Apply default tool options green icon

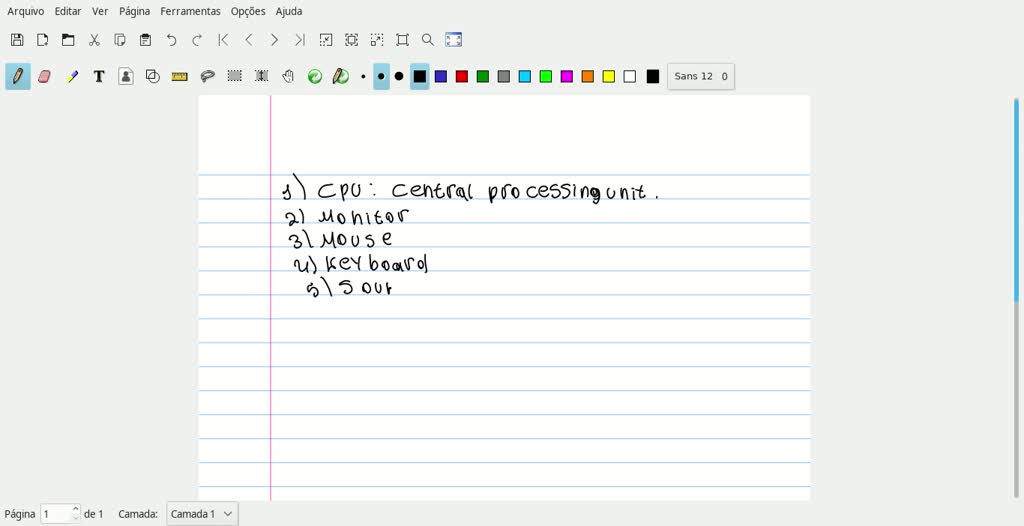[315, 76]
